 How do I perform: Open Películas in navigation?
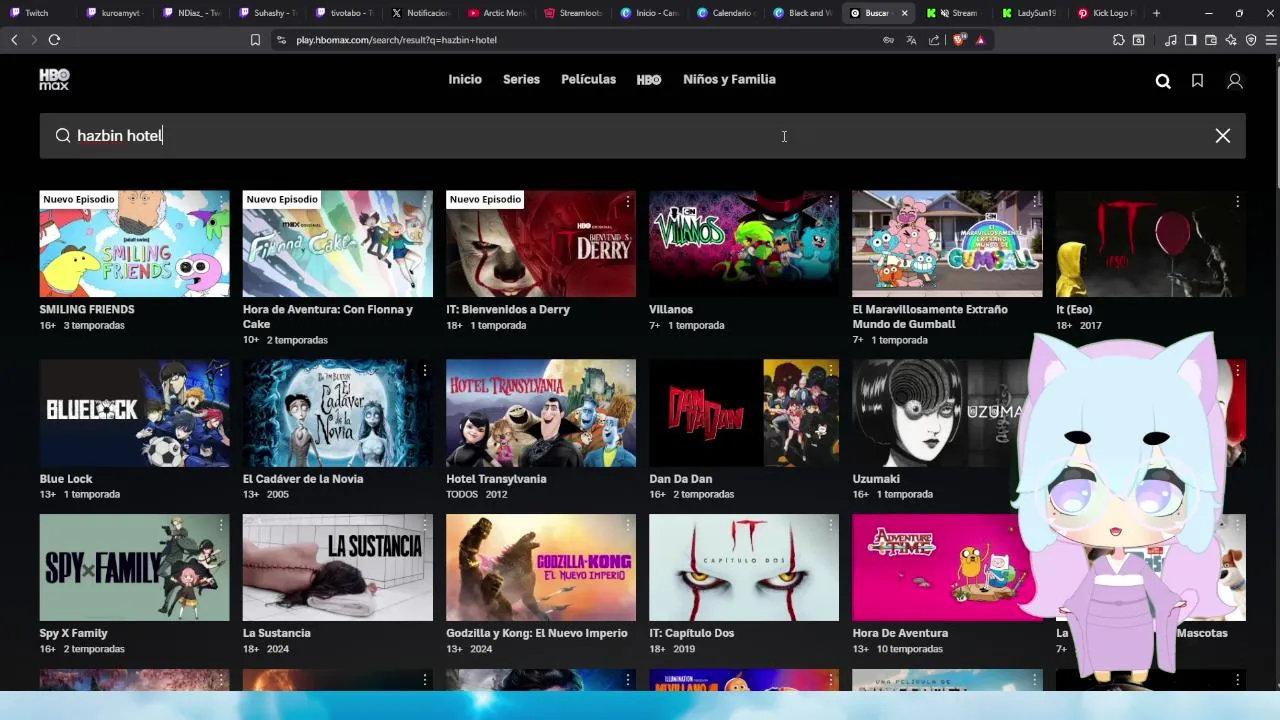588,79
